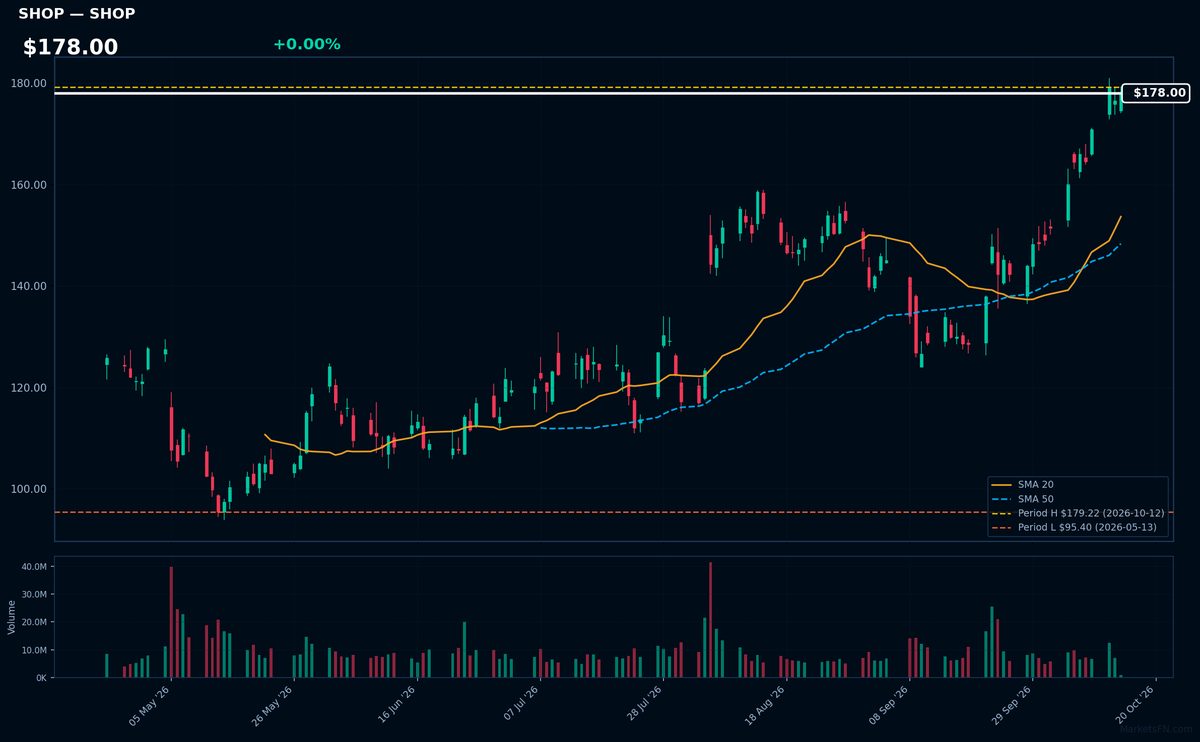Click the 40.0M volume axis label

(34, 567)
